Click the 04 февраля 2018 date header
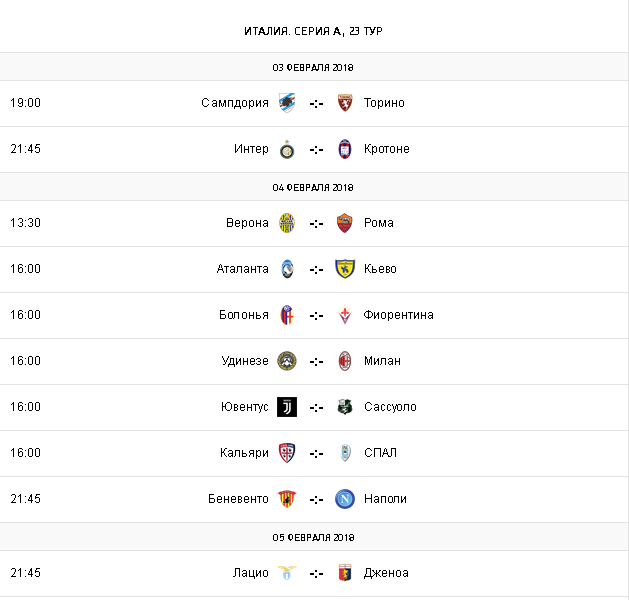This screenshot has width=629, height=600. (314, 187)
